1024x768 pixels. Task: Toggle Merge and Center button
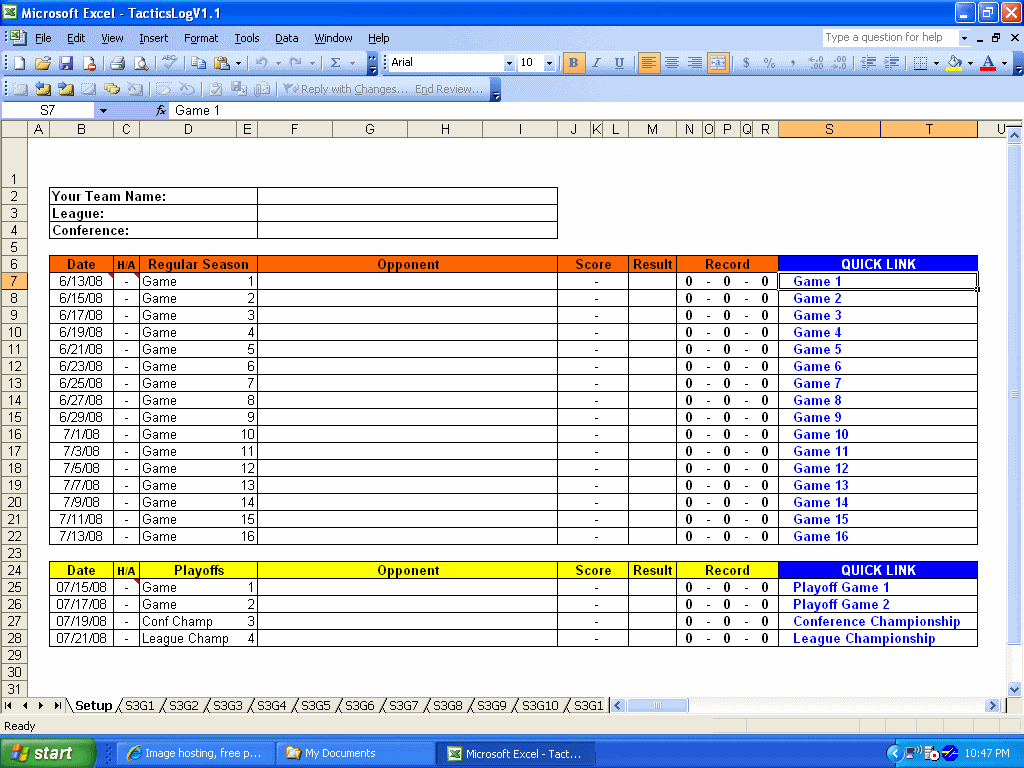(x=718, y=63)
